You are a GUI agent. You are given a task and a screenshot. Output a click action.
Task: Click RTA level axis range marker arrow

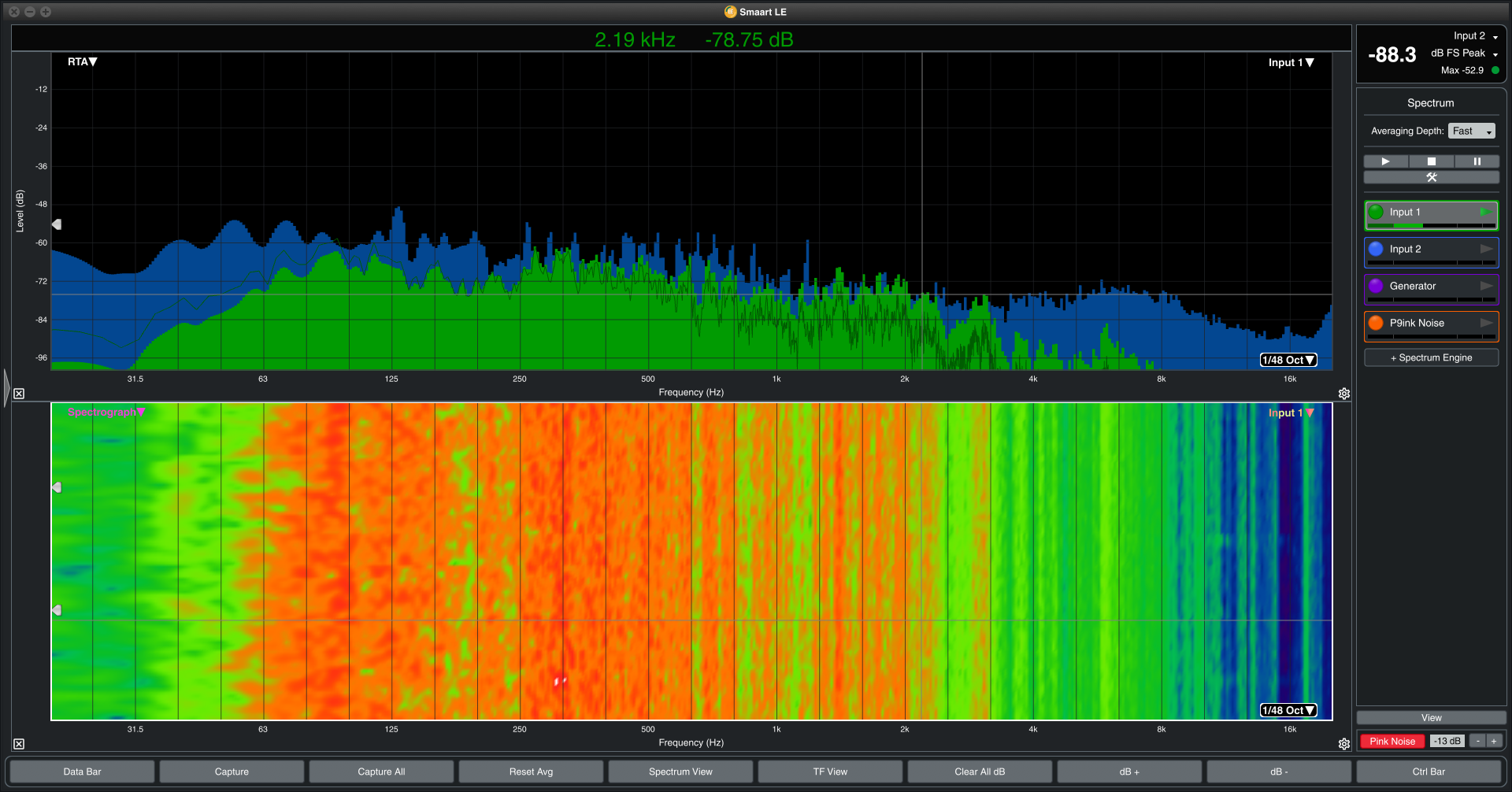[x=57, y=224]
